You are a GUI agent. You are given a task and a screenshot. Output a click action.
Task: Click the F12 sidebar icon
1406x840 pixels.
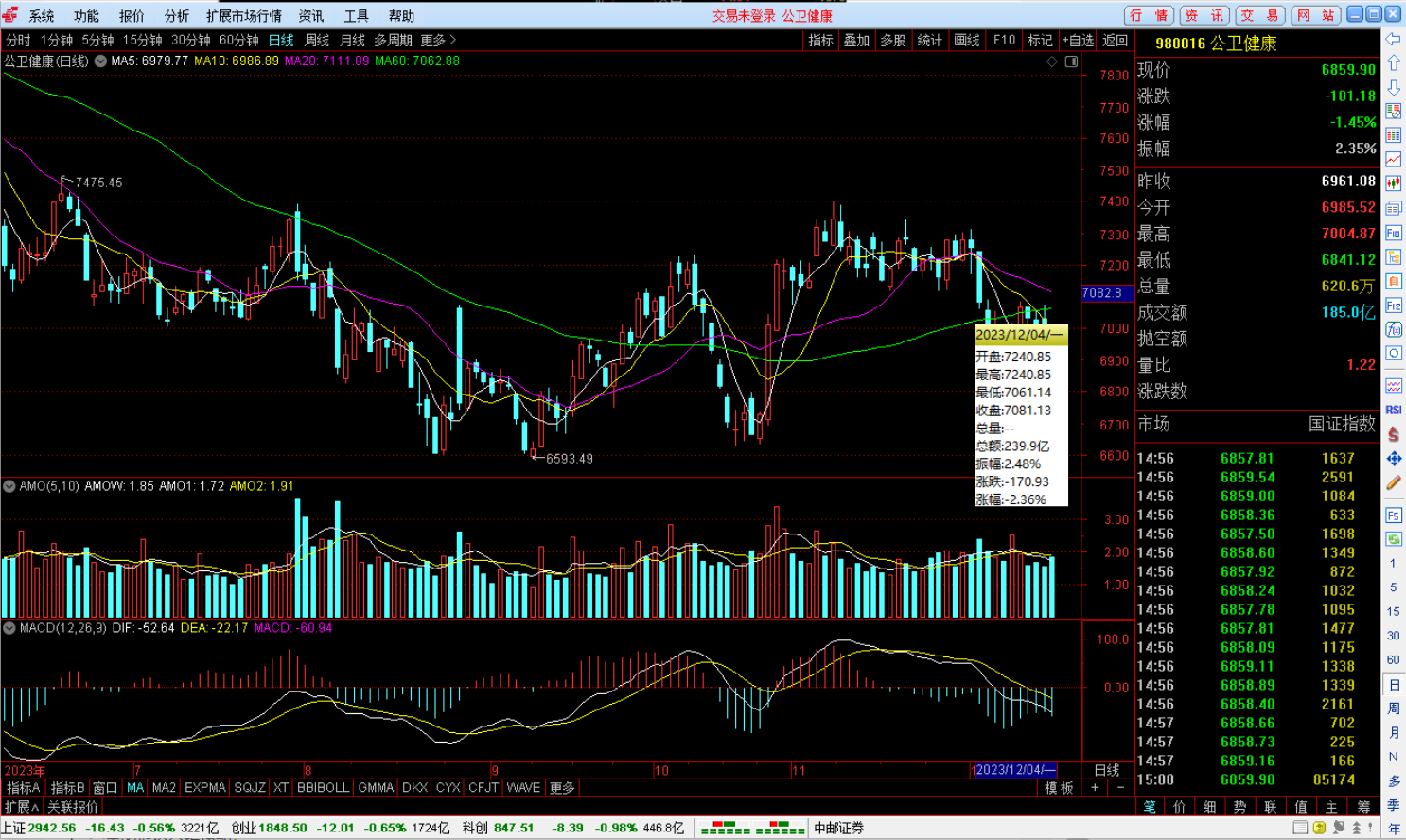pos(1394,306)
